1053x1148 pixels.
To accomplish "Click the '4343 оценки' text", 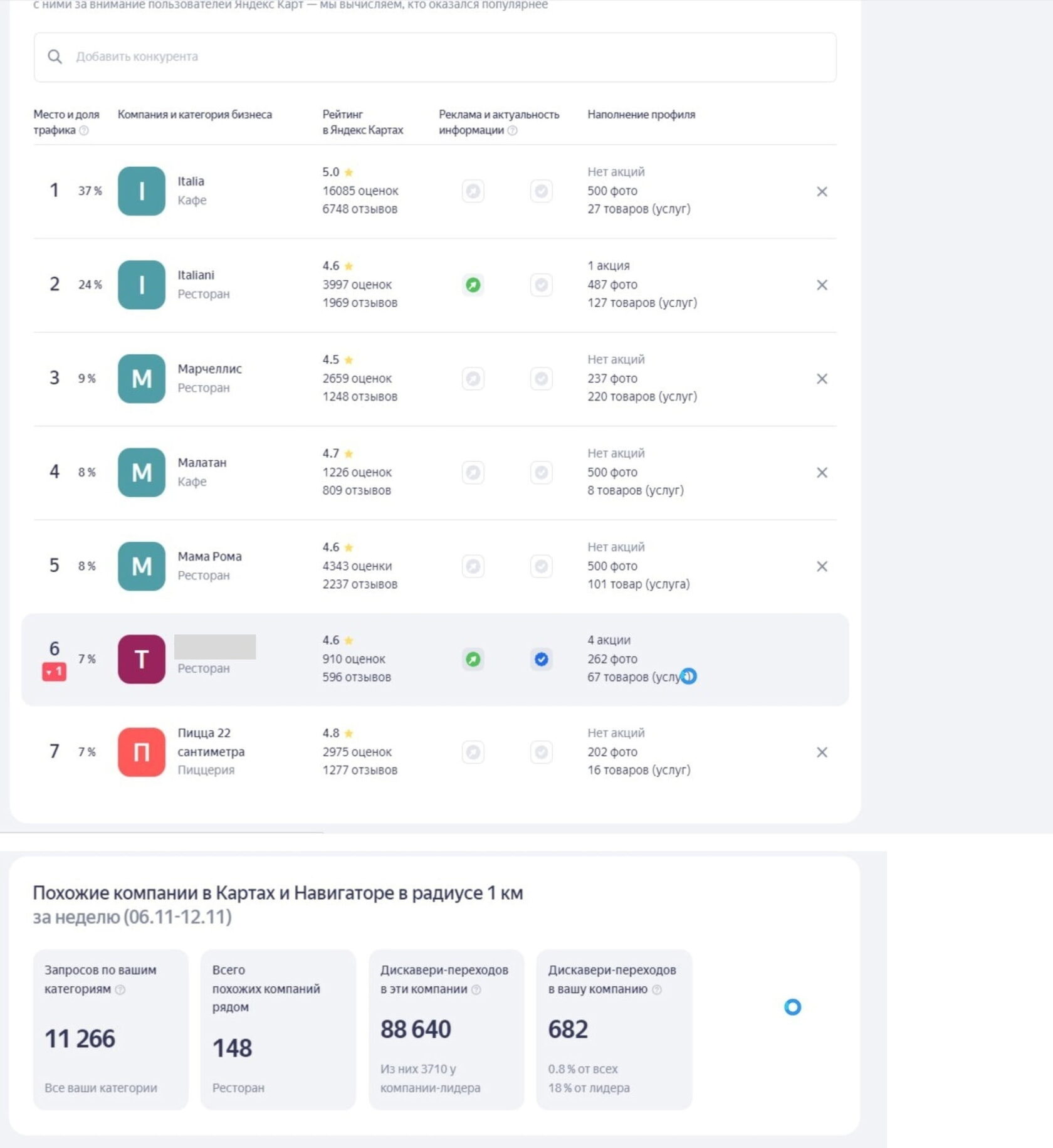I will coord(357,566).
